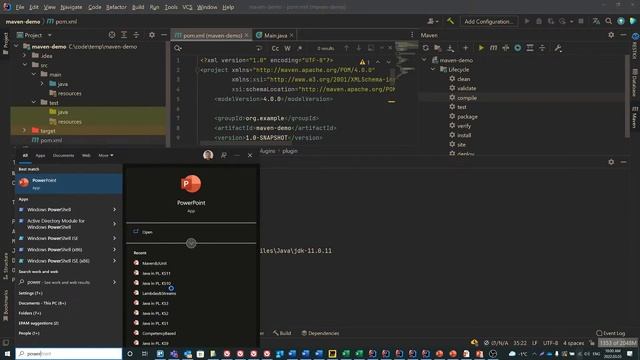Image resolution: width=640 pixels, height=360 pixels.
Task: Expand the target folder
Action: coord(24,131)
